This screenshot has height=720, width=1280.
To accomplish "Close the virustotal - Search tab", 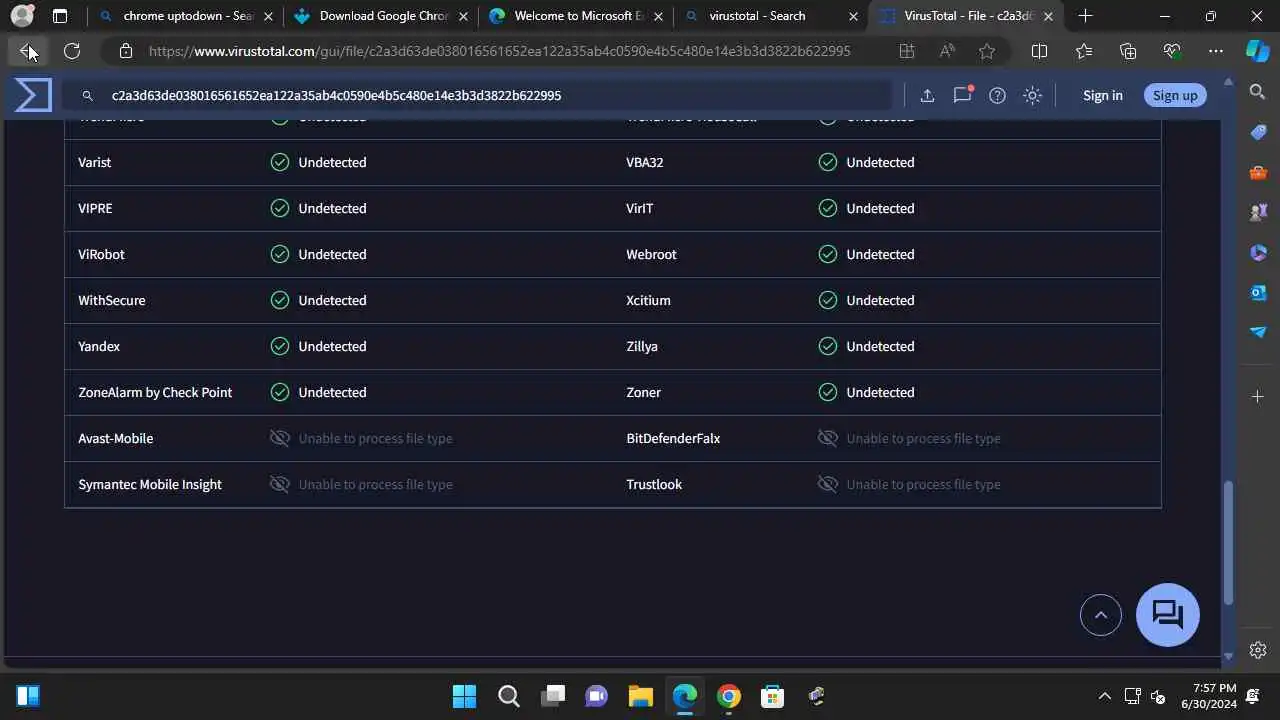I will pyautogui.click(x=853, y=16).
